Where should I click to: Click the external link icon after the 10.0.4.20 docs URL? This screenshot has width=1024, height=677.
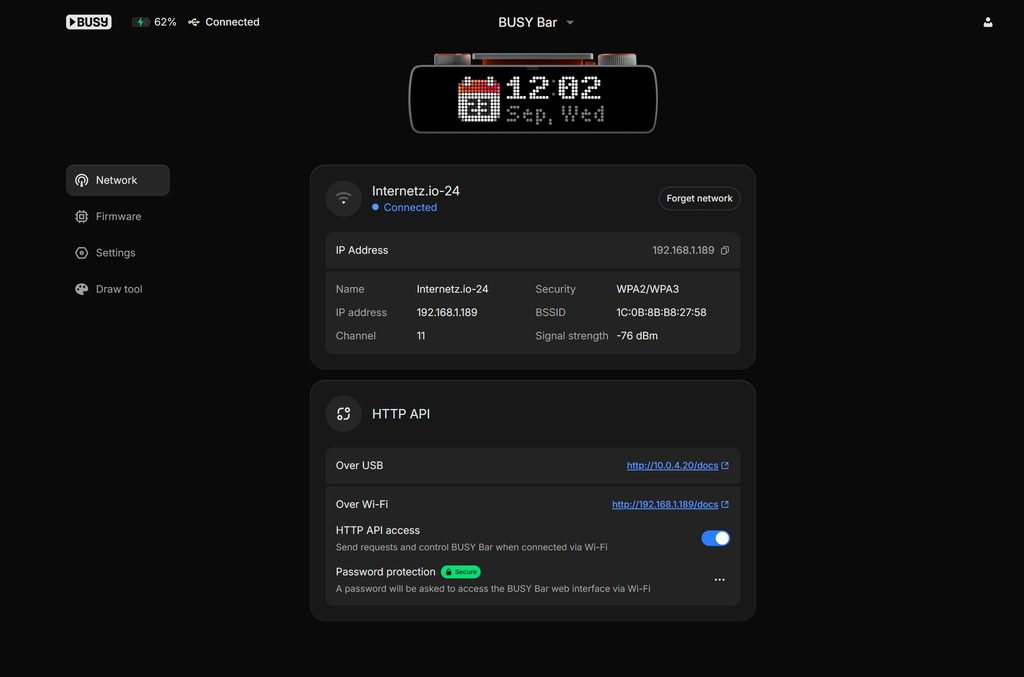(725, 465)
